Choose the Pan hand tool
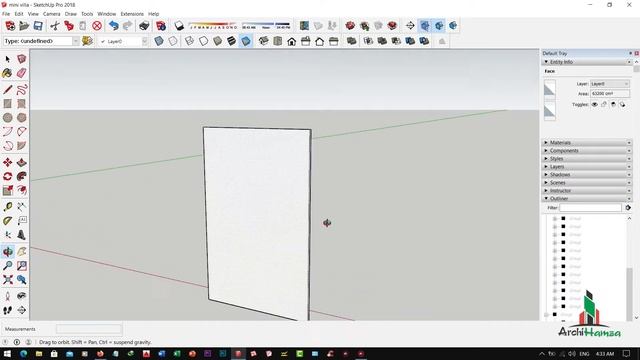640x360 pixels. pos(22,251)
